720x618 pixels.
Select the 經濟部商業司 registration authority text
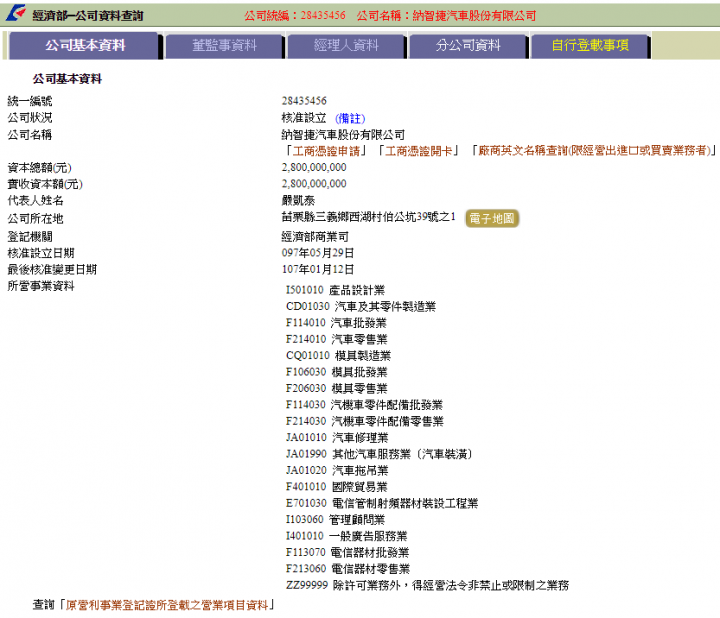315,237
